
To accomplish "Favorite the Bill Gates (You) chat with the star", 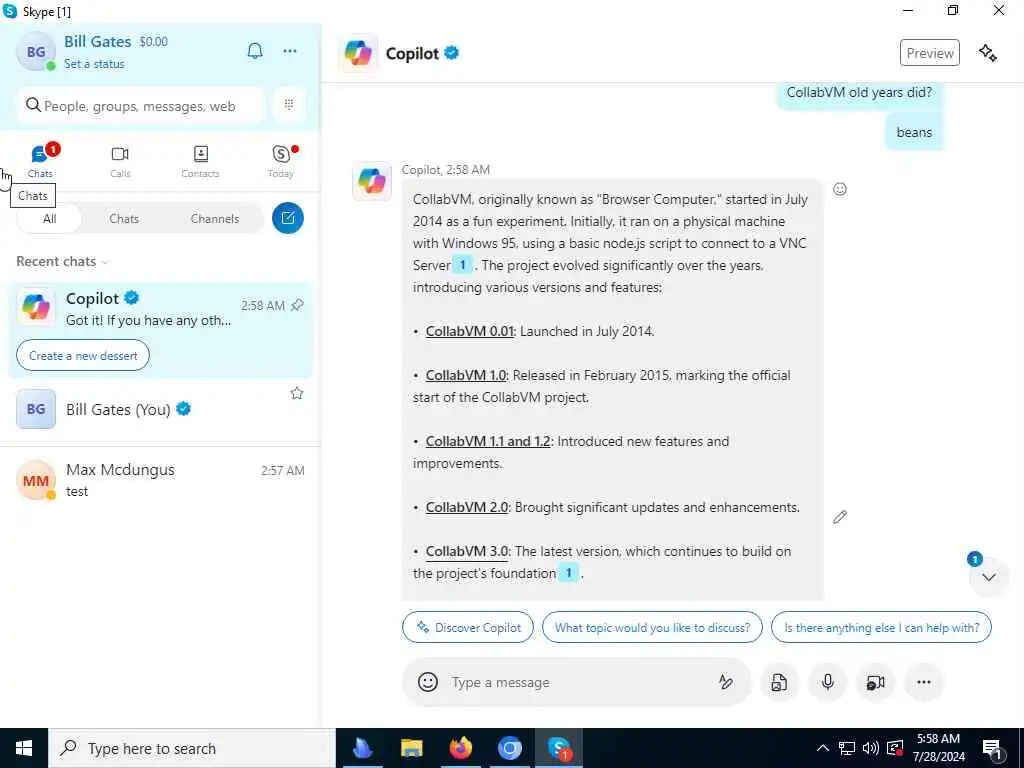I will 296,393.
